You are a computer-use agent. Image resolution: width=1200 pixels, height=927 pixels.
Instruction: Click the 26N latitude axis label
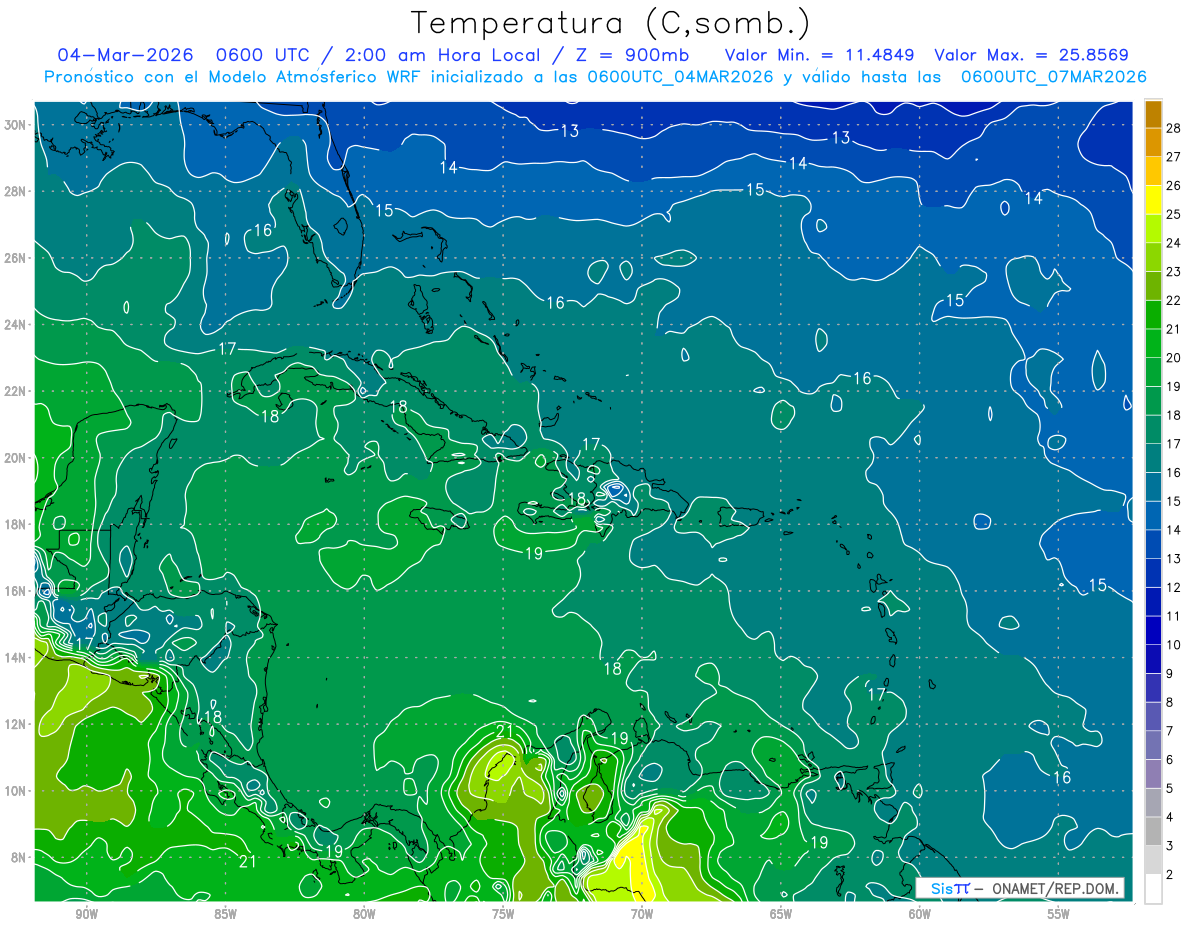click(15, 258)
